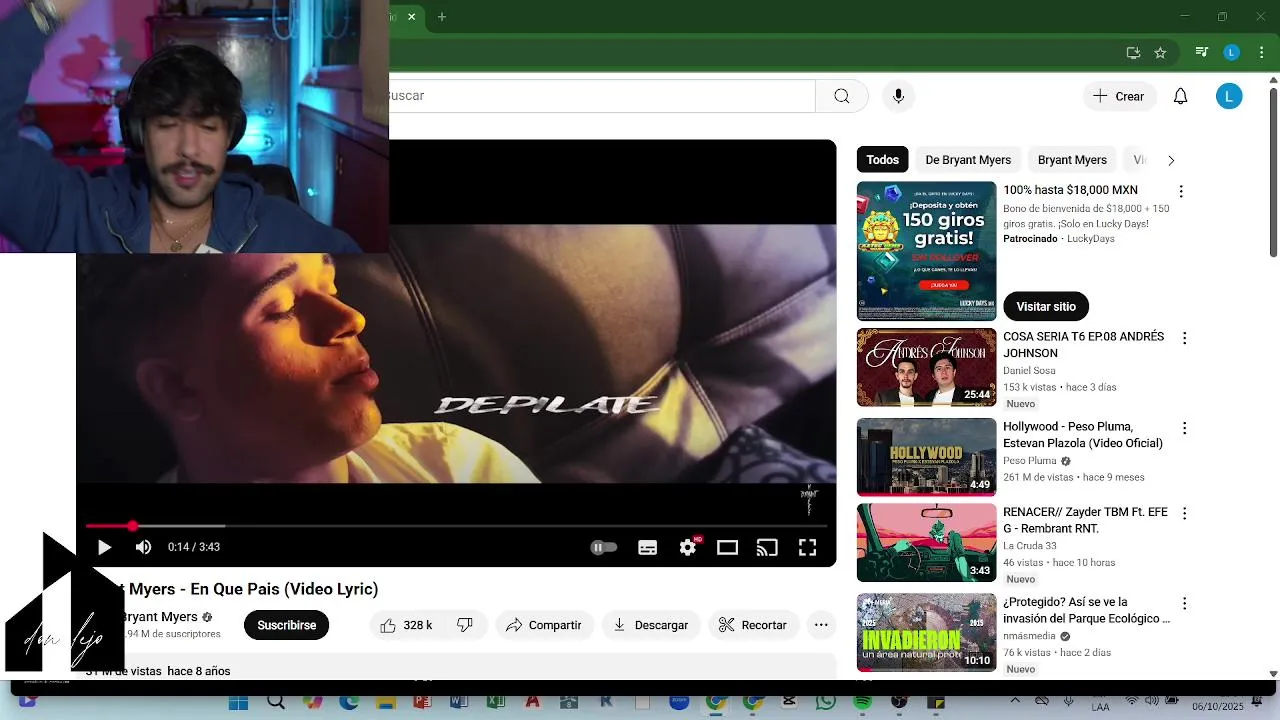Seek on the video progress bar
1280x720 pixels.
pos(456,525)
